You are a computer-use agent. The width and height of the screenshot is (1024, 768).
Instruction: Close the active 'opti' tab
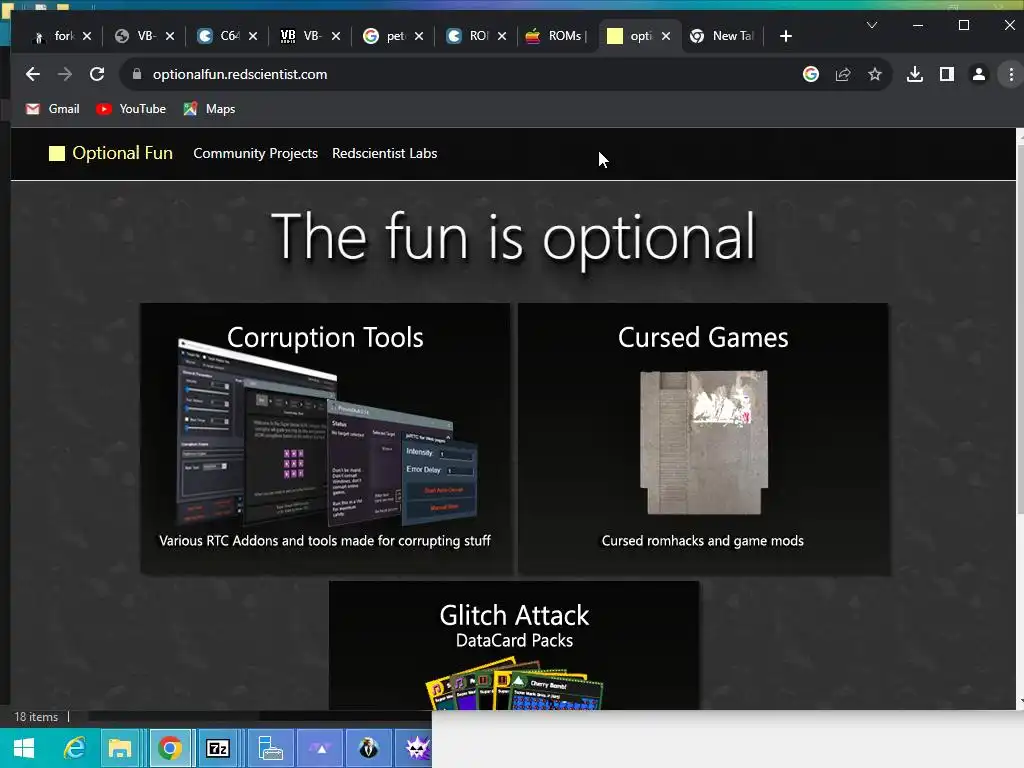(665, 36)
